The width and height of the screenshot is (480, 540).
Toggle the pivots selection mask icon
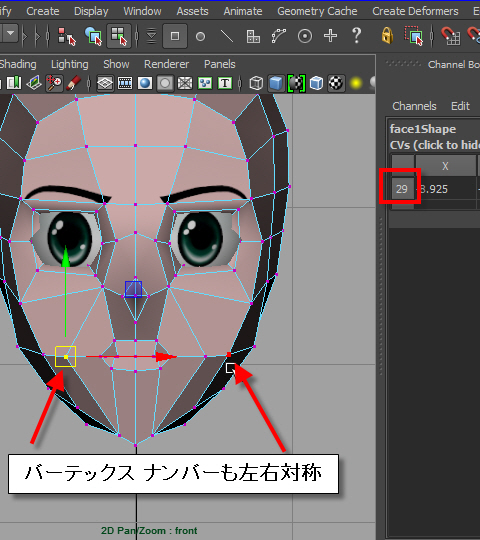[305, 36]
